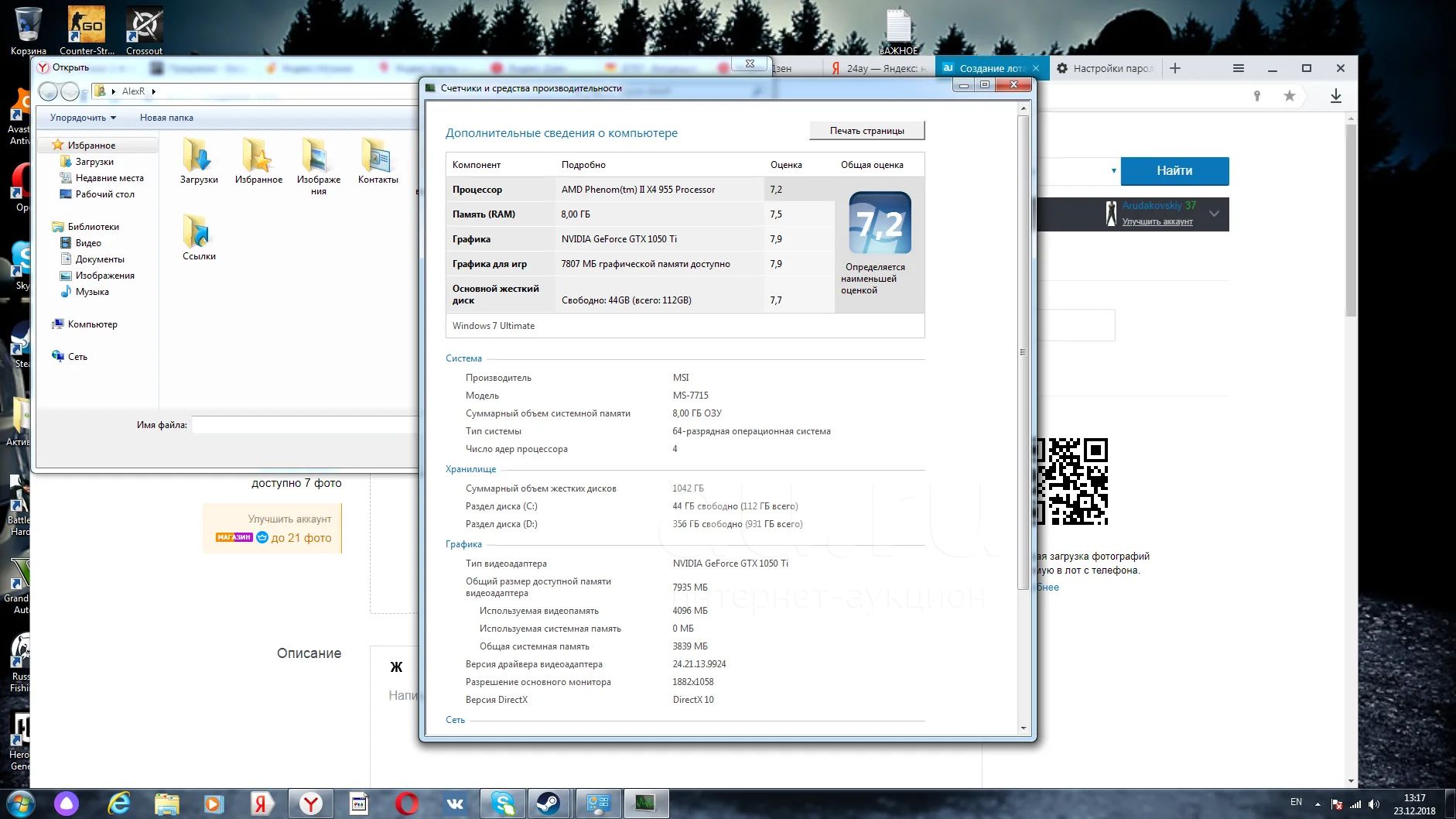The image size is (1456, 819).
Task: Select Сеть in the navigation tree
Action: (77, 357)
